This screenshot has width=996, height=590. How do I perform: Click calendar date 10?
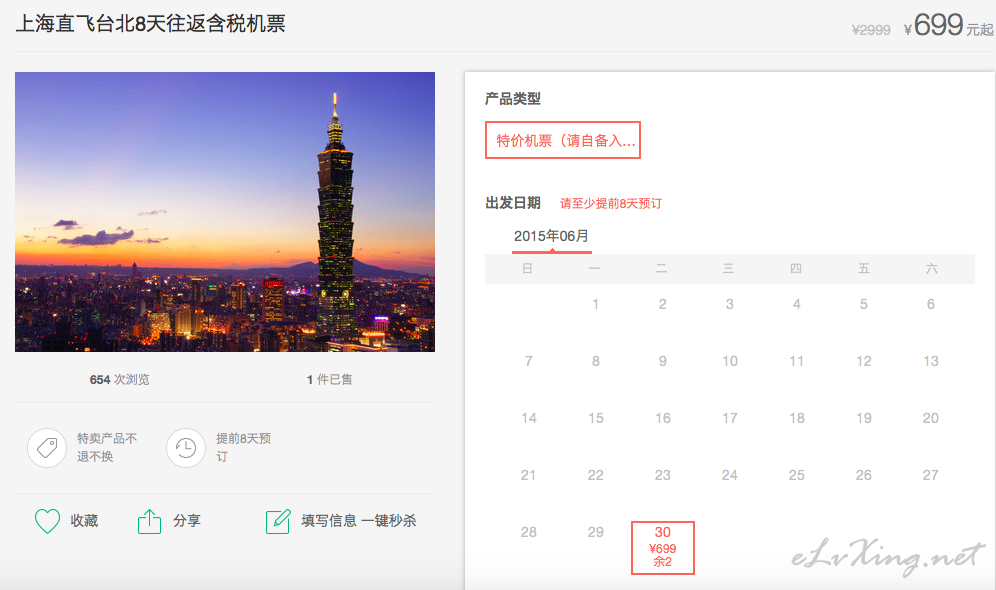730,361
